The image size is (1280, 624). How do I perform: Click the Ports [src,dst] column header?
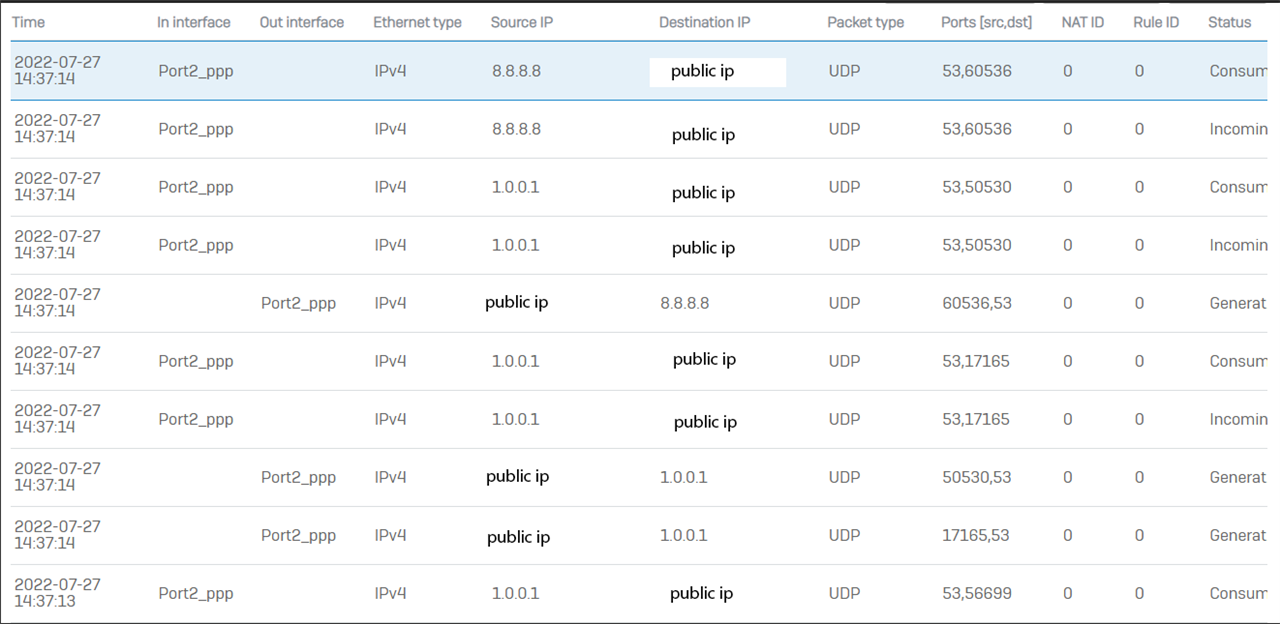point(987,22)
